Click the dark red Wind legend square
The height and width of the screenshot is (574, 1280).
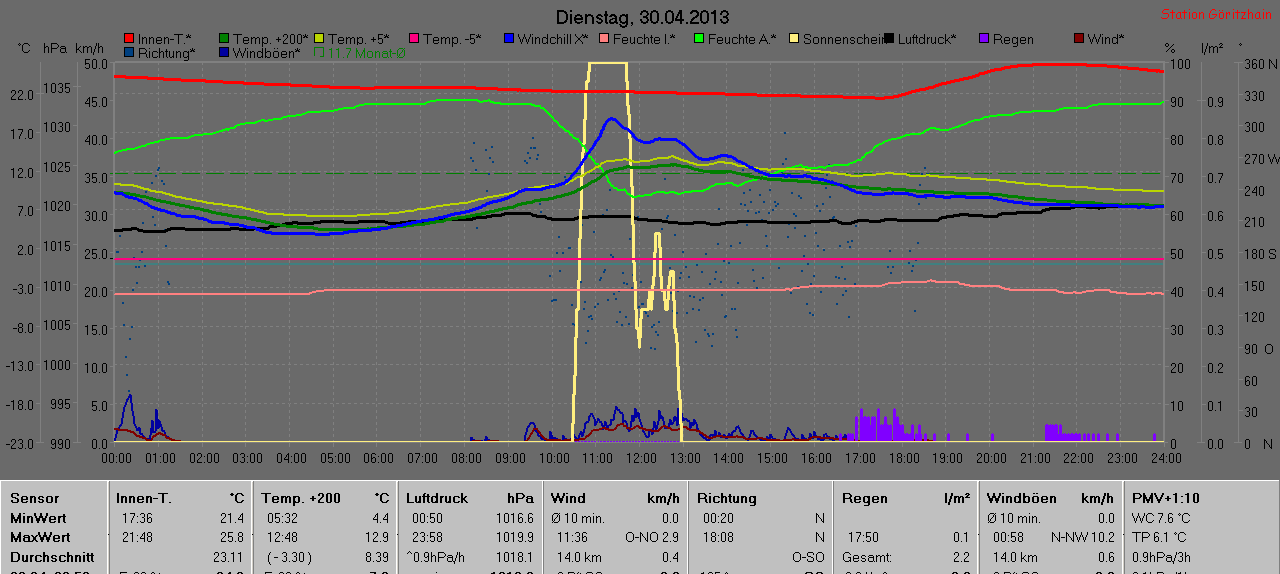(1079, 39)
